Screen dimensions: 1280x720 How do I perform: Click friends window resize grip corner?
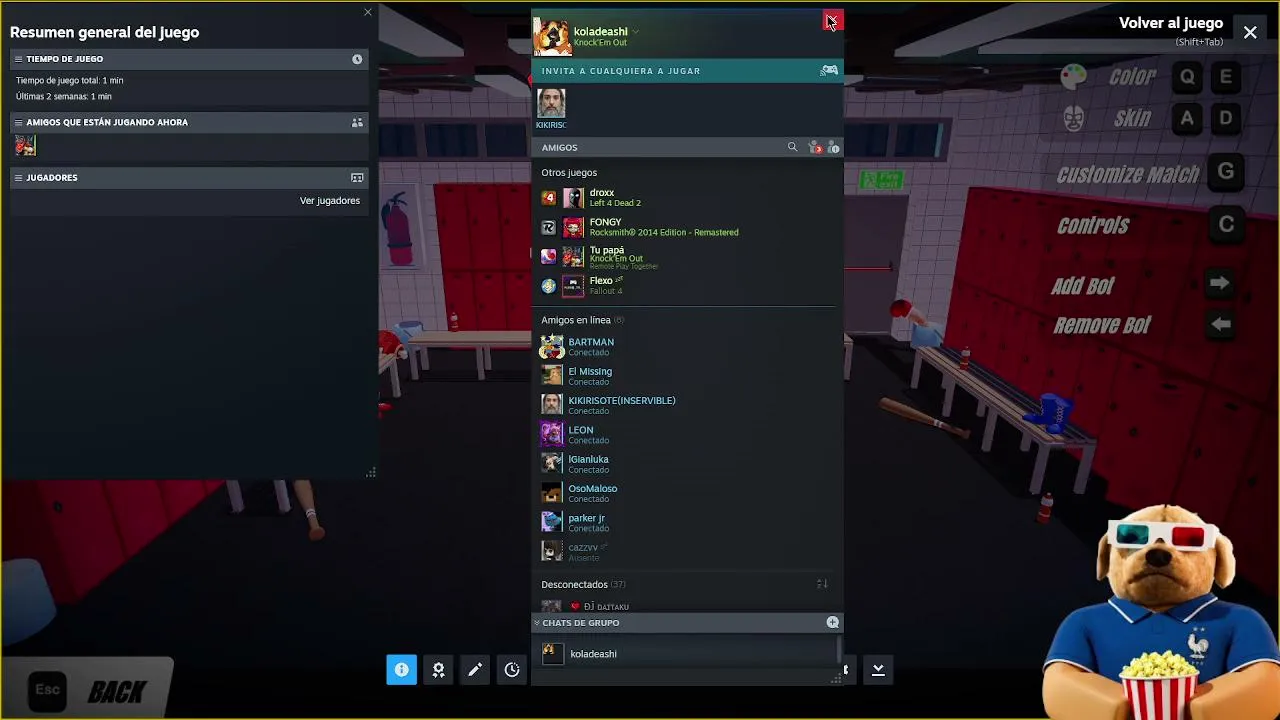836,679
